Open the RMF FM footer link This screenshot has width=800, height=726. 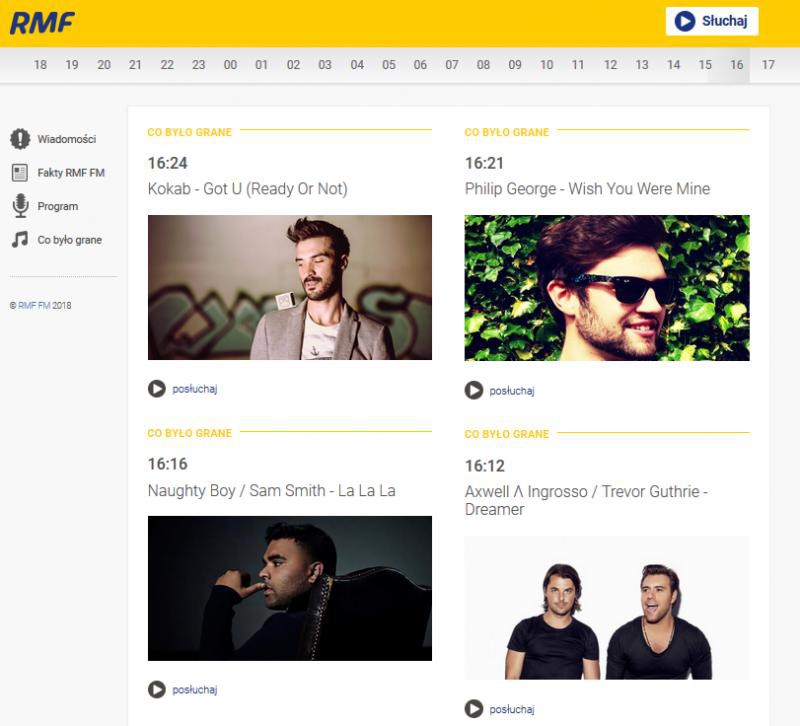click(34, 305)
